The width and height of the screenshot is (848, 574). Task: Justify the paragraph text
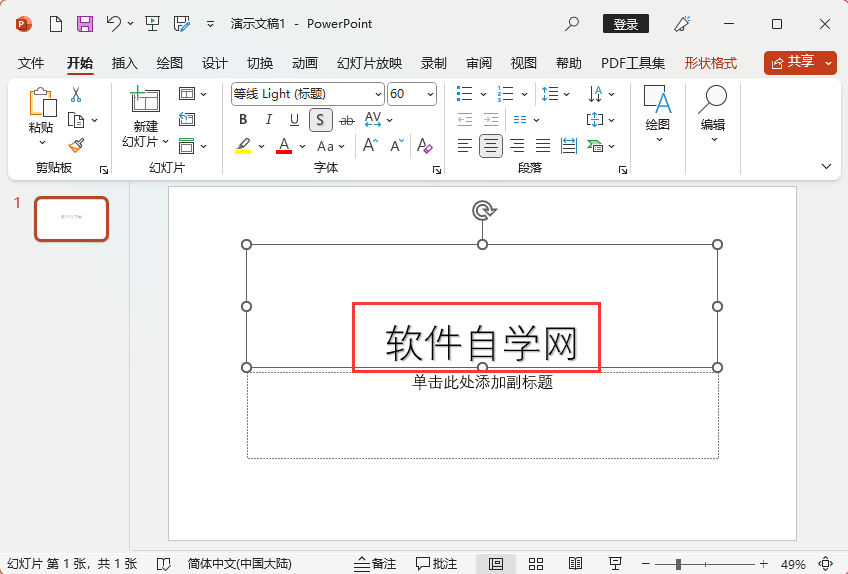(x=542, y=146)
